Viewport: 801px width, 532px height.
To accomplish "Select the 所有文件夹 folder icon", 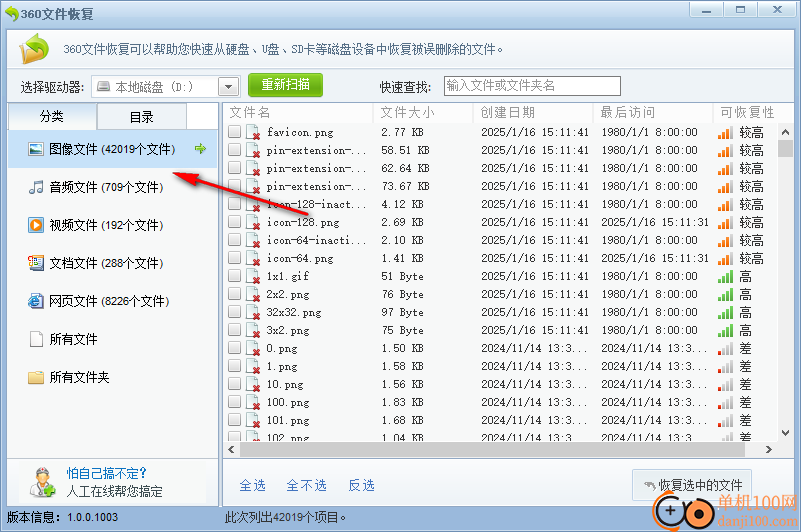I will point(36,377).
